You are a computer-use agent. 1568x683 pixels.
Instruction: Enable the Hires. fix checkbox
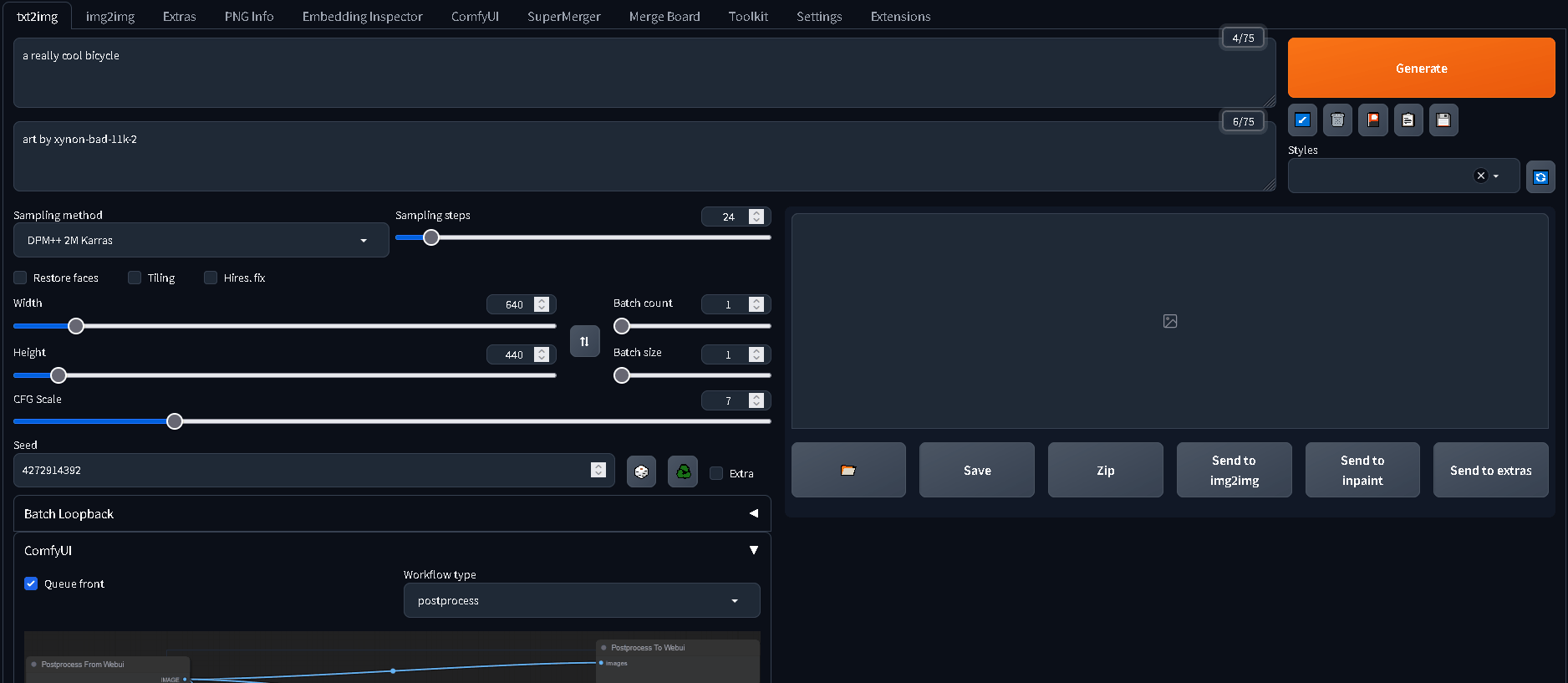211,278
